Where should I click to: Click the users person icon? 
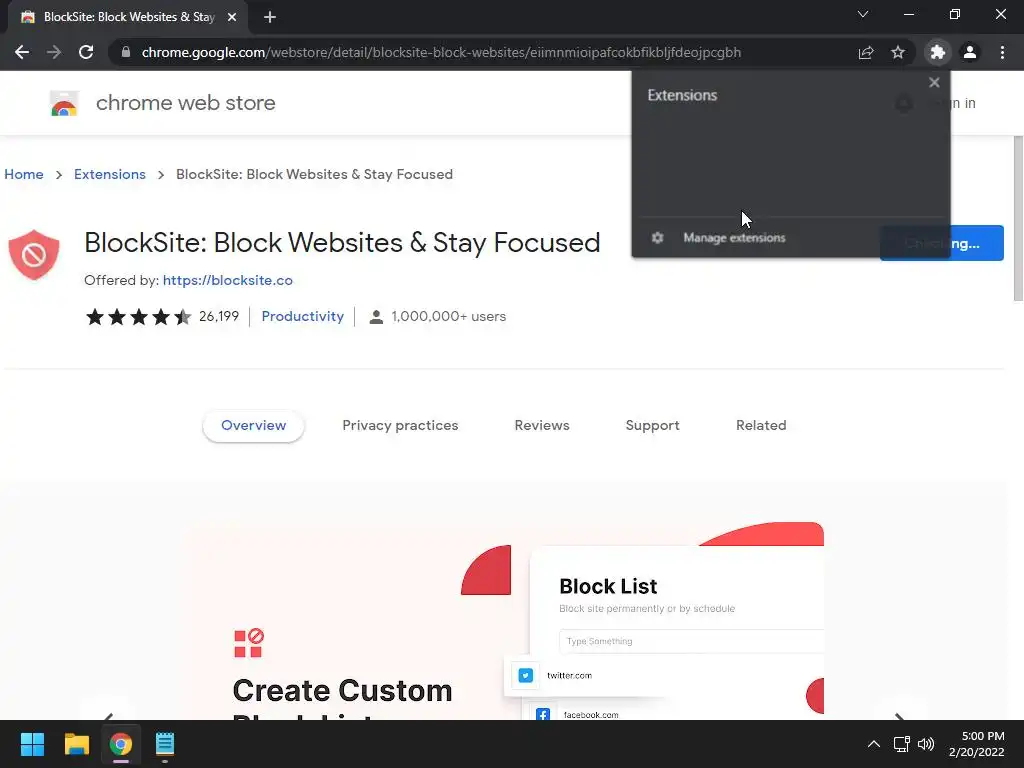pyautogui.click(x=376, y=317)
